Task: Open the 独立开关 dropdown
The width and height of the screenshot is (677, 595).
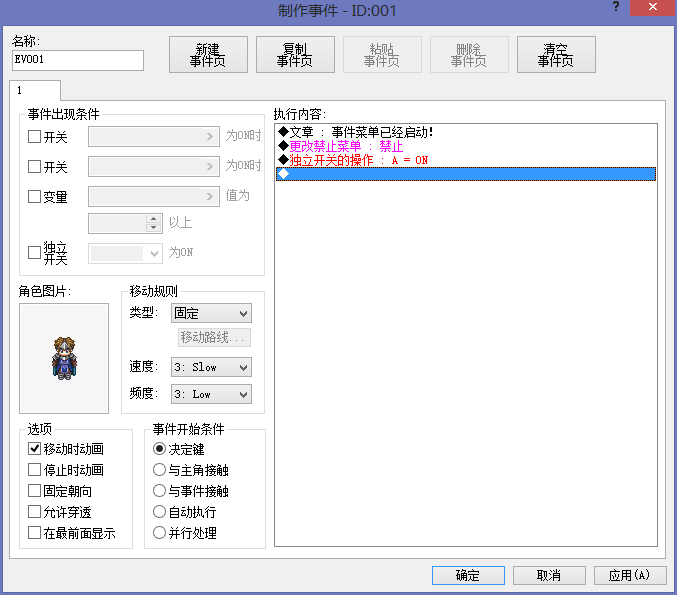Action: [x=125, y=253]
